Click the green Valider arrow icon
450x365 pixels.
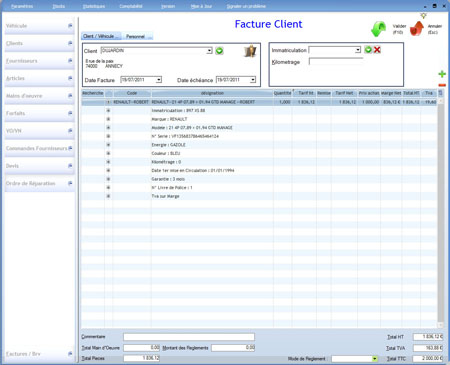click(x=379, y=29)
